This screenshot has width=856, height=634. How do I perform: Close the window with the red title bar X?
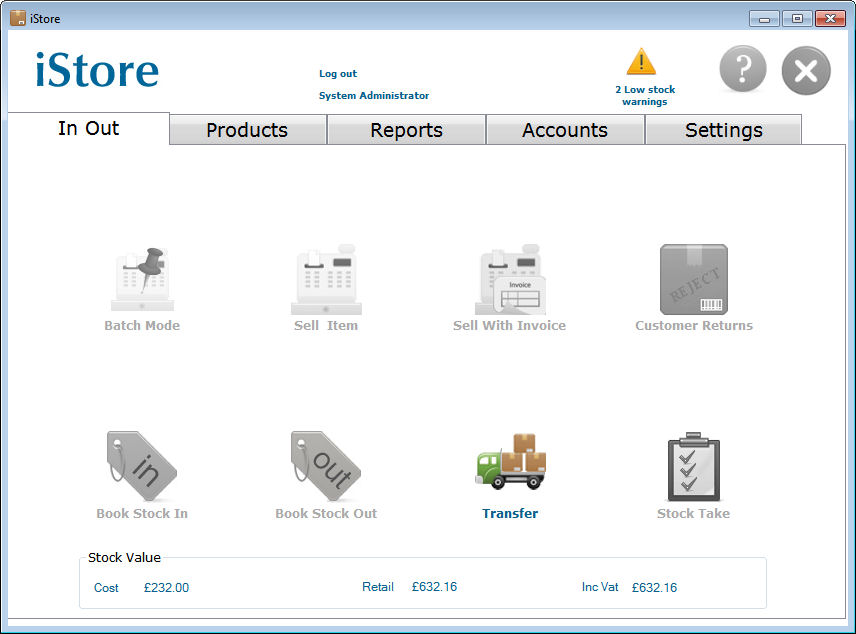[x=830, y=19]
